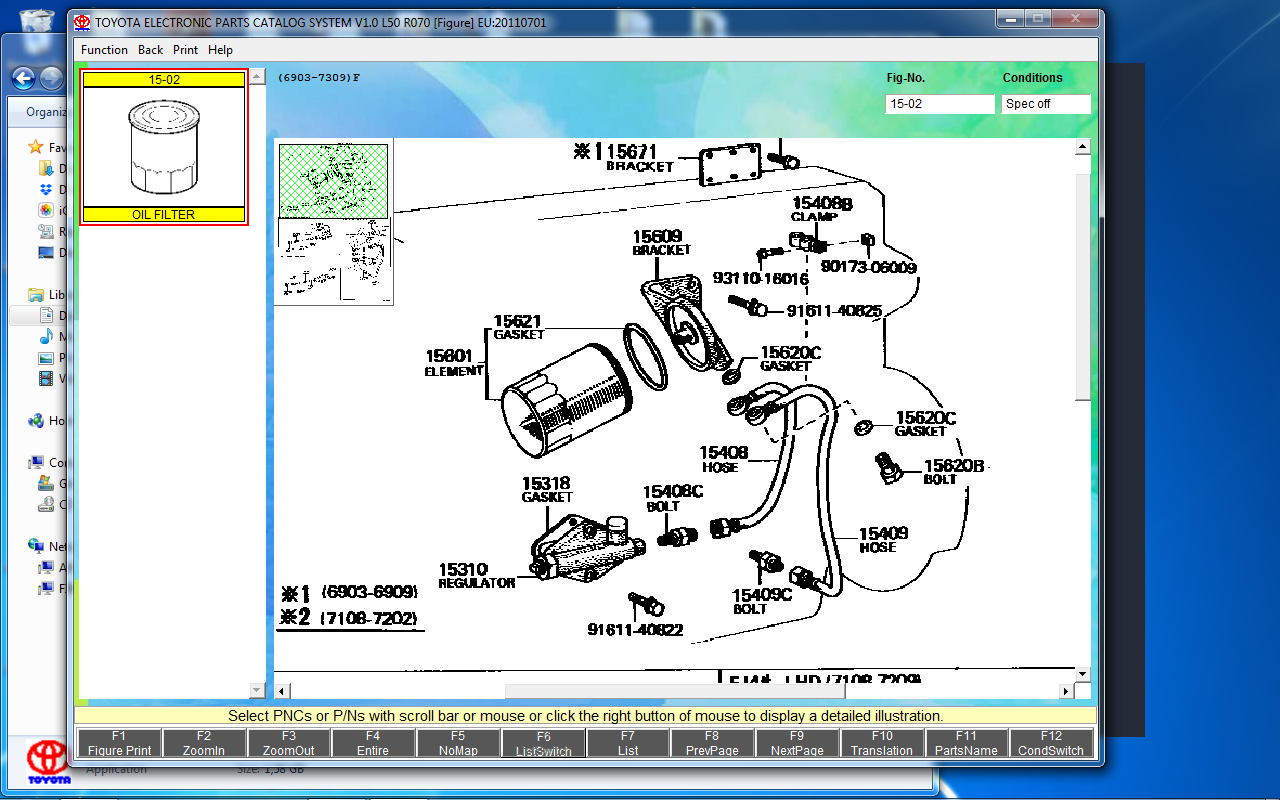Click the vertical scrollbar thumb of diagram
This screenshot has height=800, width=1280.
[x=1082, y=285]
